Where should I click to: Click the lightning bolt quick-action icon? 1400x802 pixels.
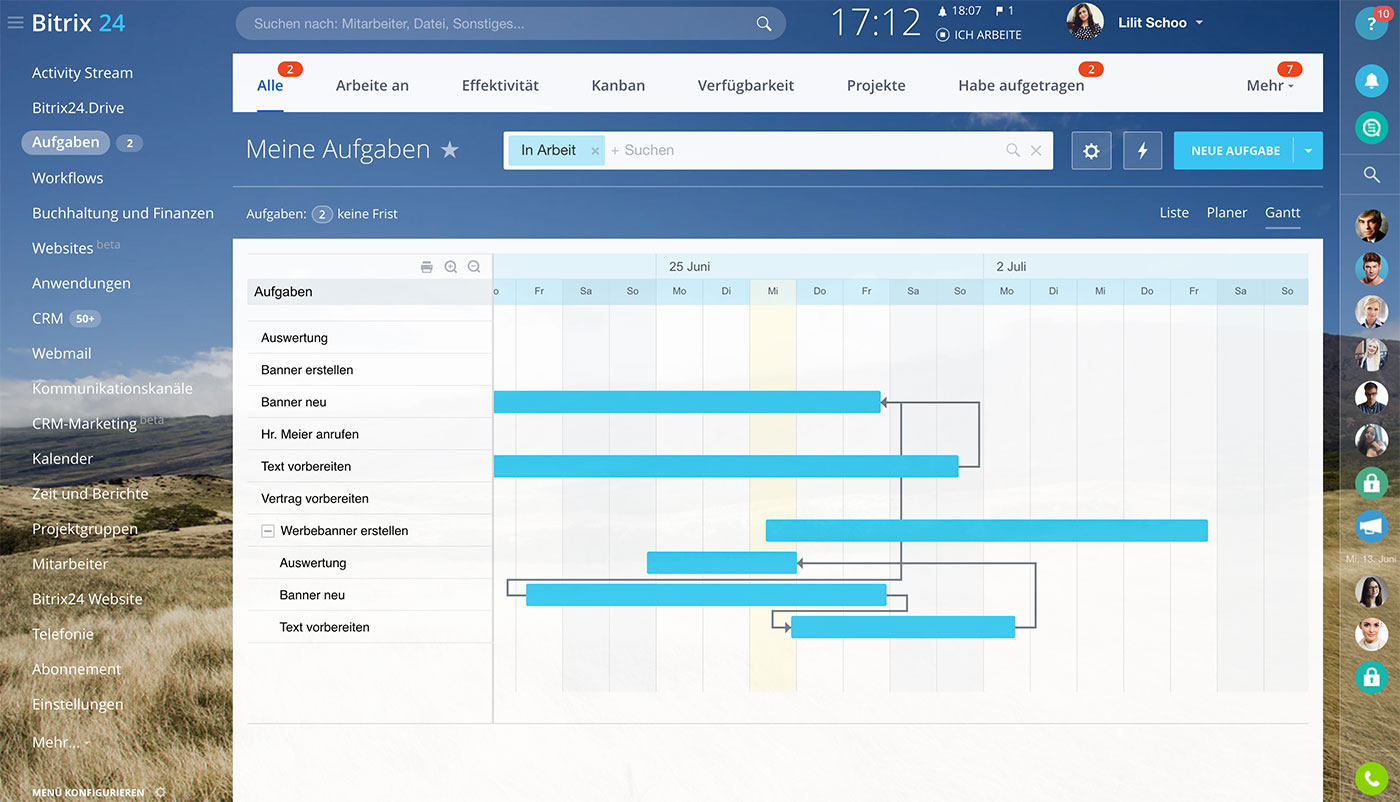1142,150
